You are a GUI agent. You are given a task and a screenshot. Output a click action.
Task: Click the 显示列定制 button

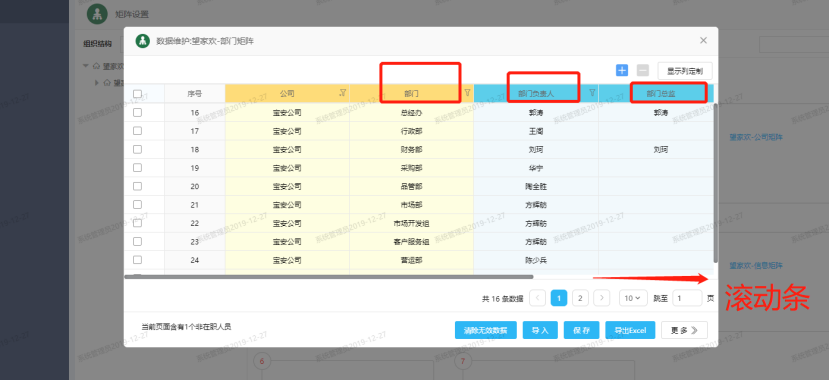pyautogui.click(x=685, y=71)
